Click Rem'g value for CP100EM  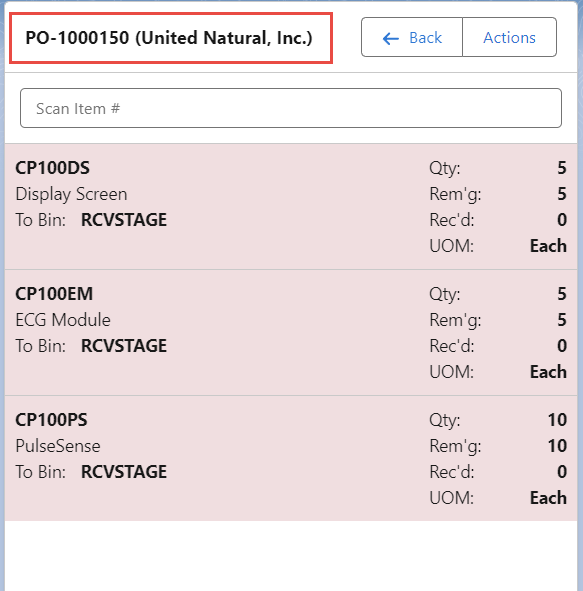click(x=562, y=320)
